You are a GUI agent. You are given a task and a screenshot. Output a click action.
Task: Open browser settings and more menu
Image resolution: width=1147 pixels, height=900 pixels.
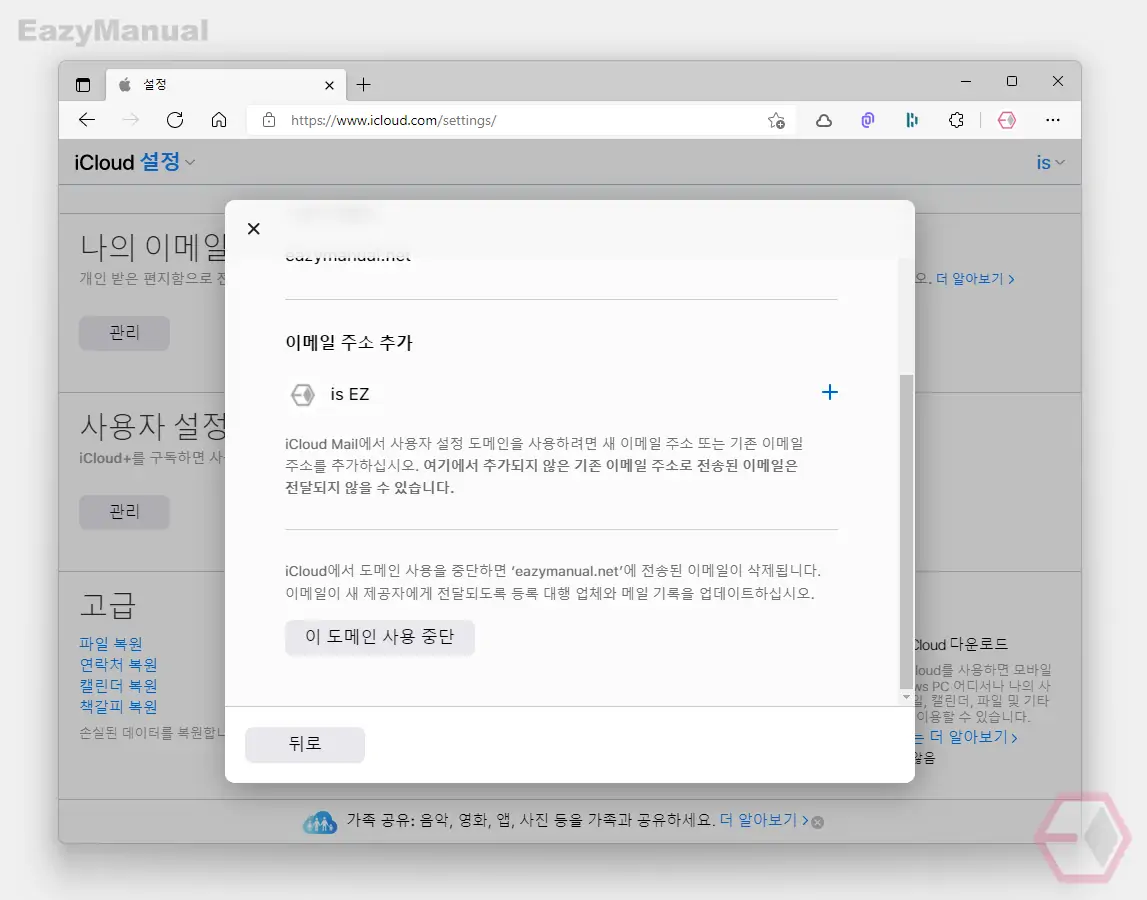[x=1053, y=120]
